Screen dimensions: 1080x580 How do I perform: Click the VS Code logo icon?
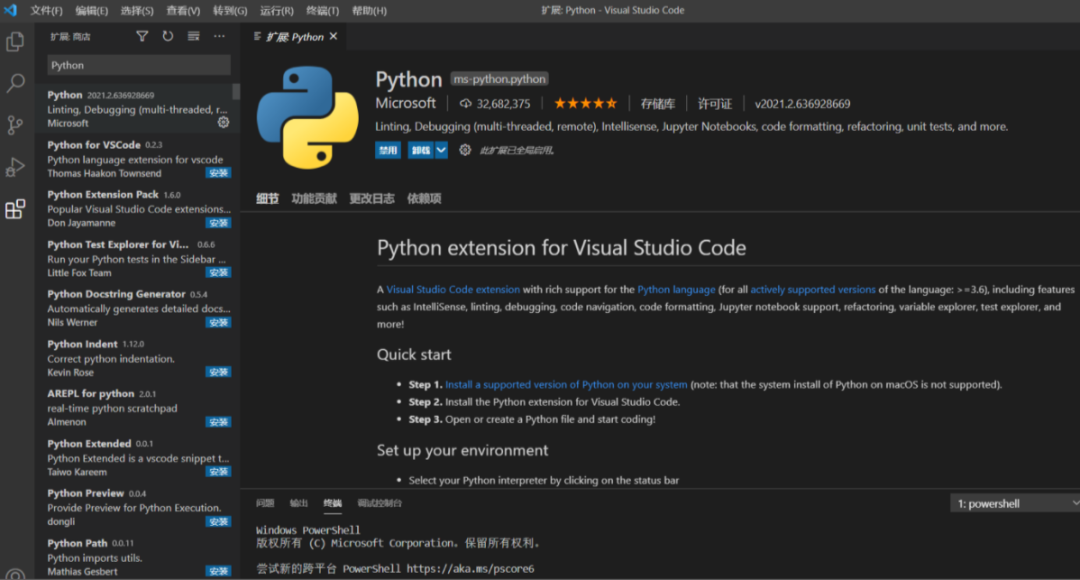(x=10, y=10)
